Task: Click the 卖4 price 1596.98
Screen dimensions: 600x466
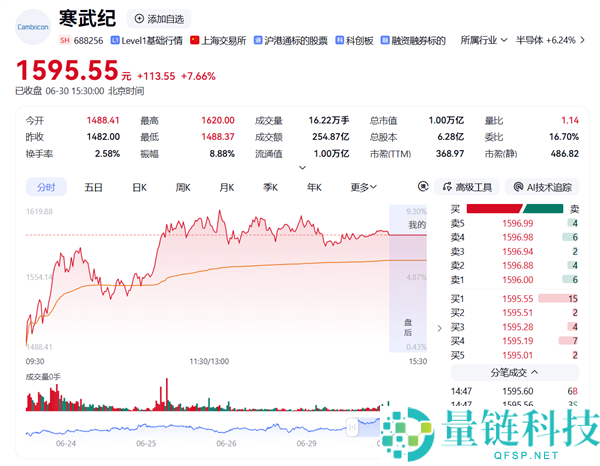Action: [518, 238]
